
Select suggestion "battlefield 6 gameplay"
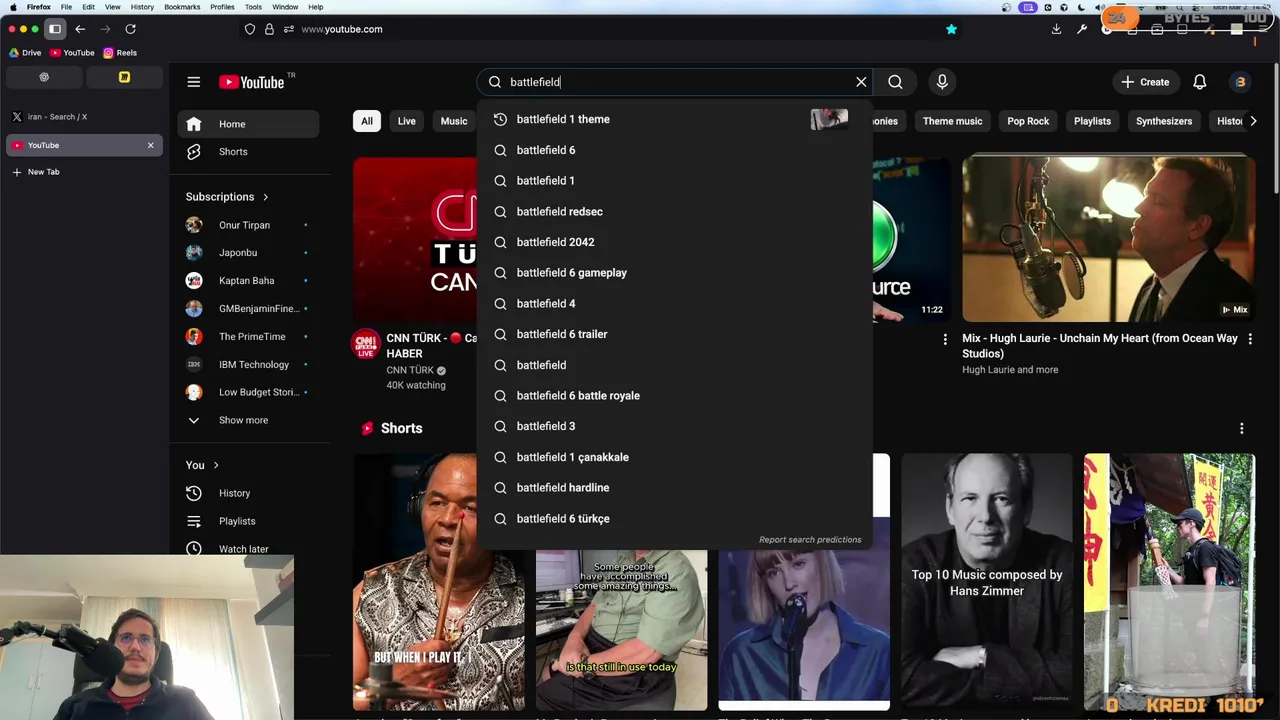tap(675, 273)
